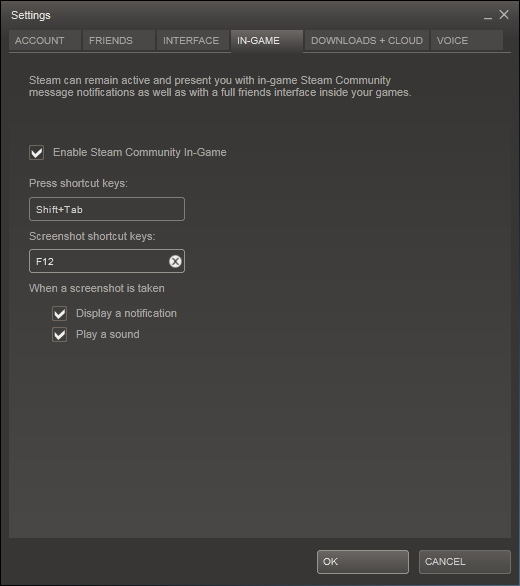
Task: Click 'When a screenshot is taken' text
Action: tap(97, 288)
